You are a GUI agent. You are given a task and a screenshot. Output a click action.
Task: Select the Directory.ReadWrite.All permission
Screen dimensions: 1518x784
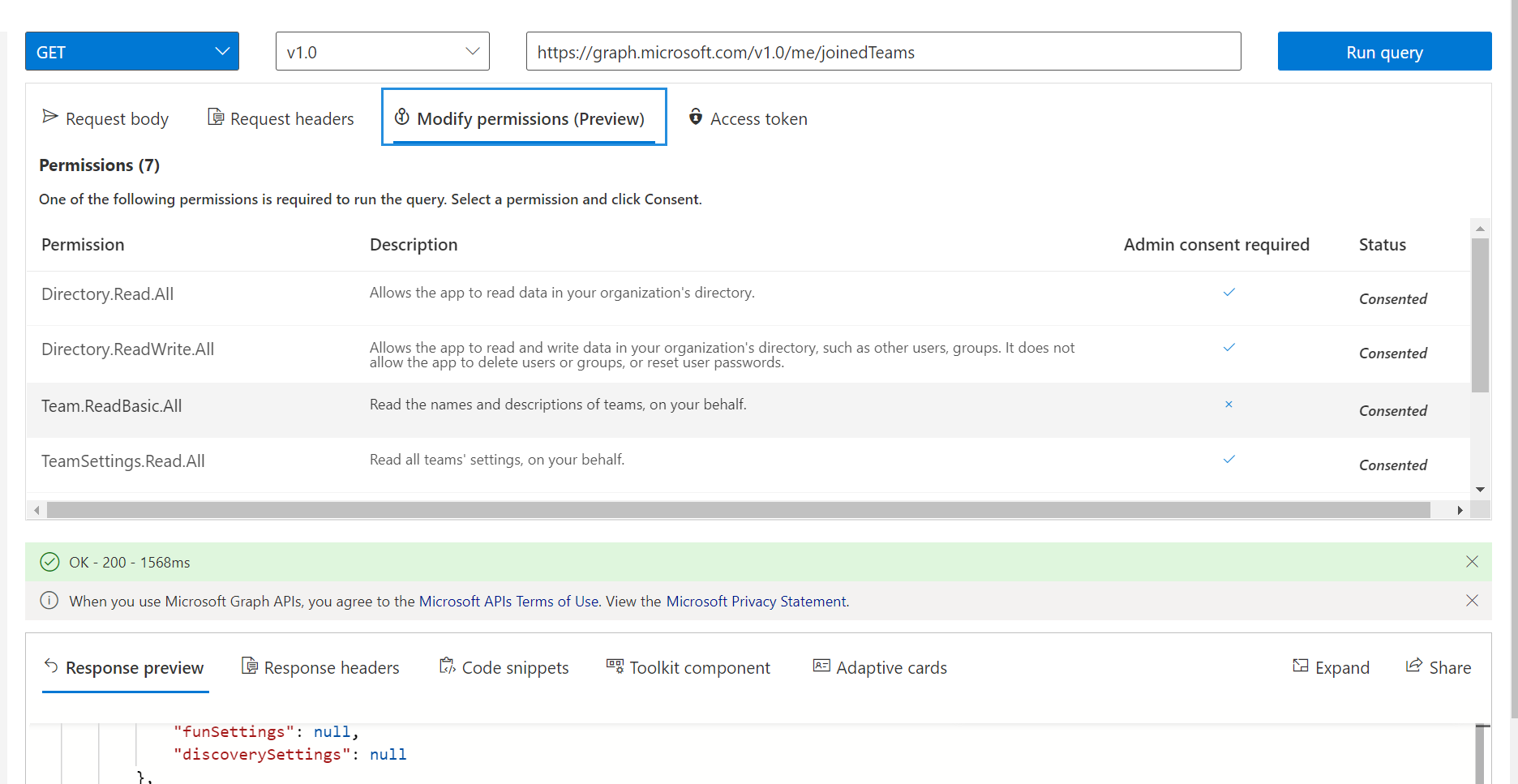click(x=127, y=349)
